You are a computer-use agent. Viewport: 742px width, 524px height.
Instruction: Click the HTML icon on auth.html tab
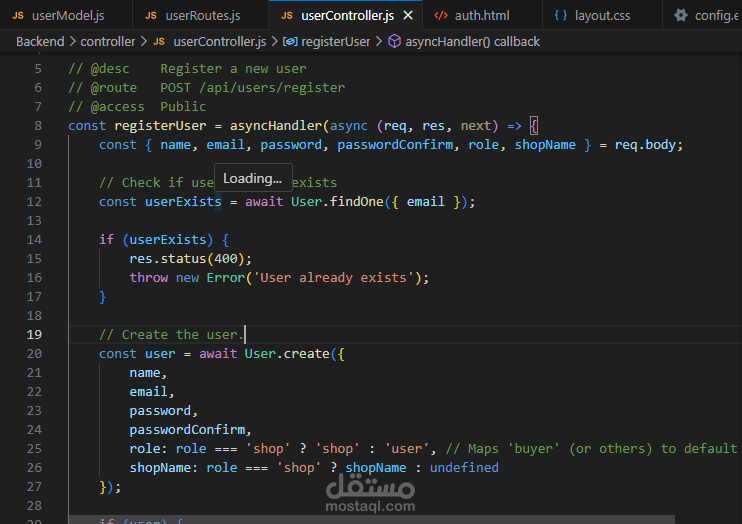point(441,16)
